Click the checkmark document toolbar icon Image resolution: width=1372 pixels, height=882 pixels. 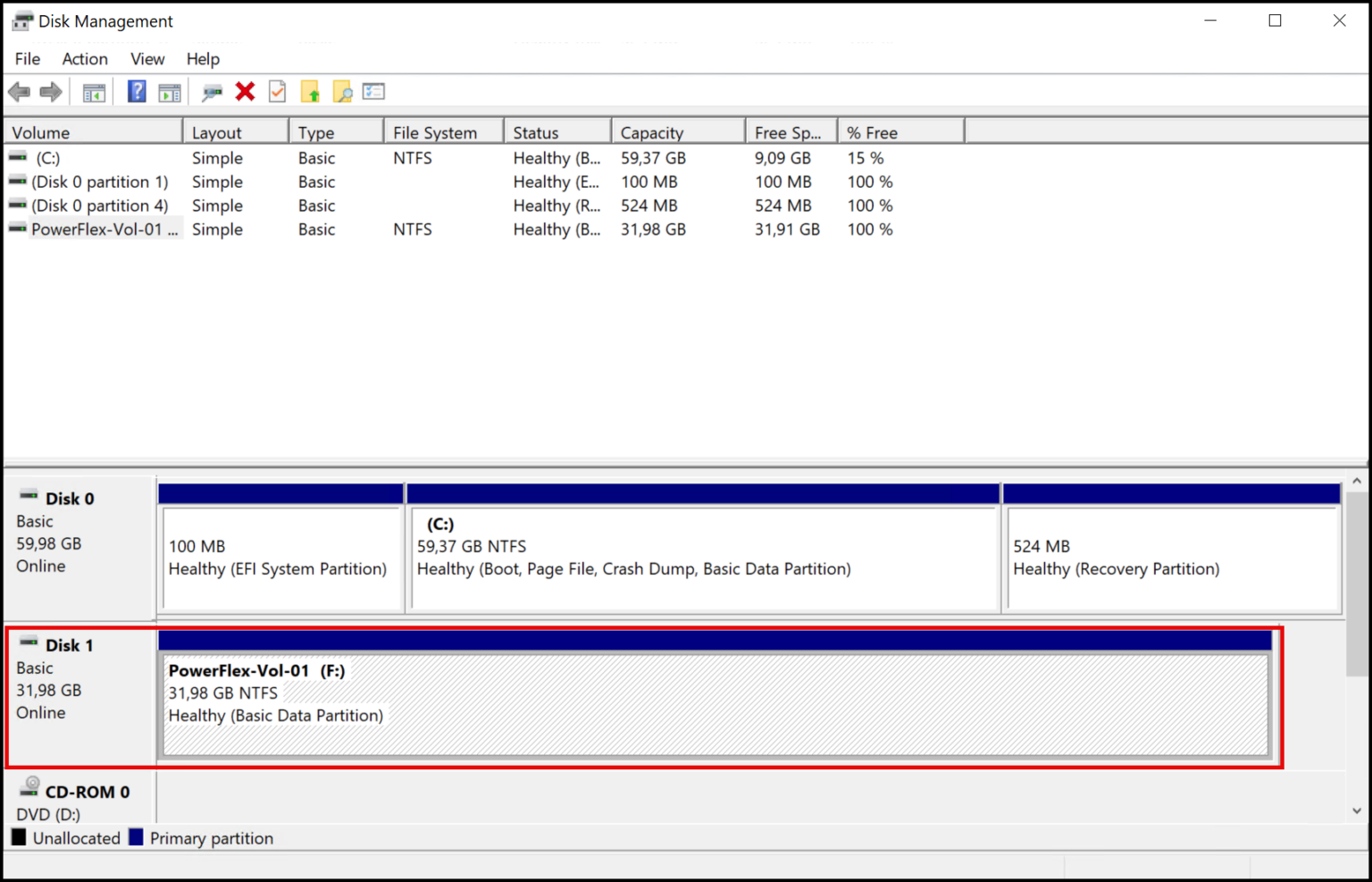point(277,91)
